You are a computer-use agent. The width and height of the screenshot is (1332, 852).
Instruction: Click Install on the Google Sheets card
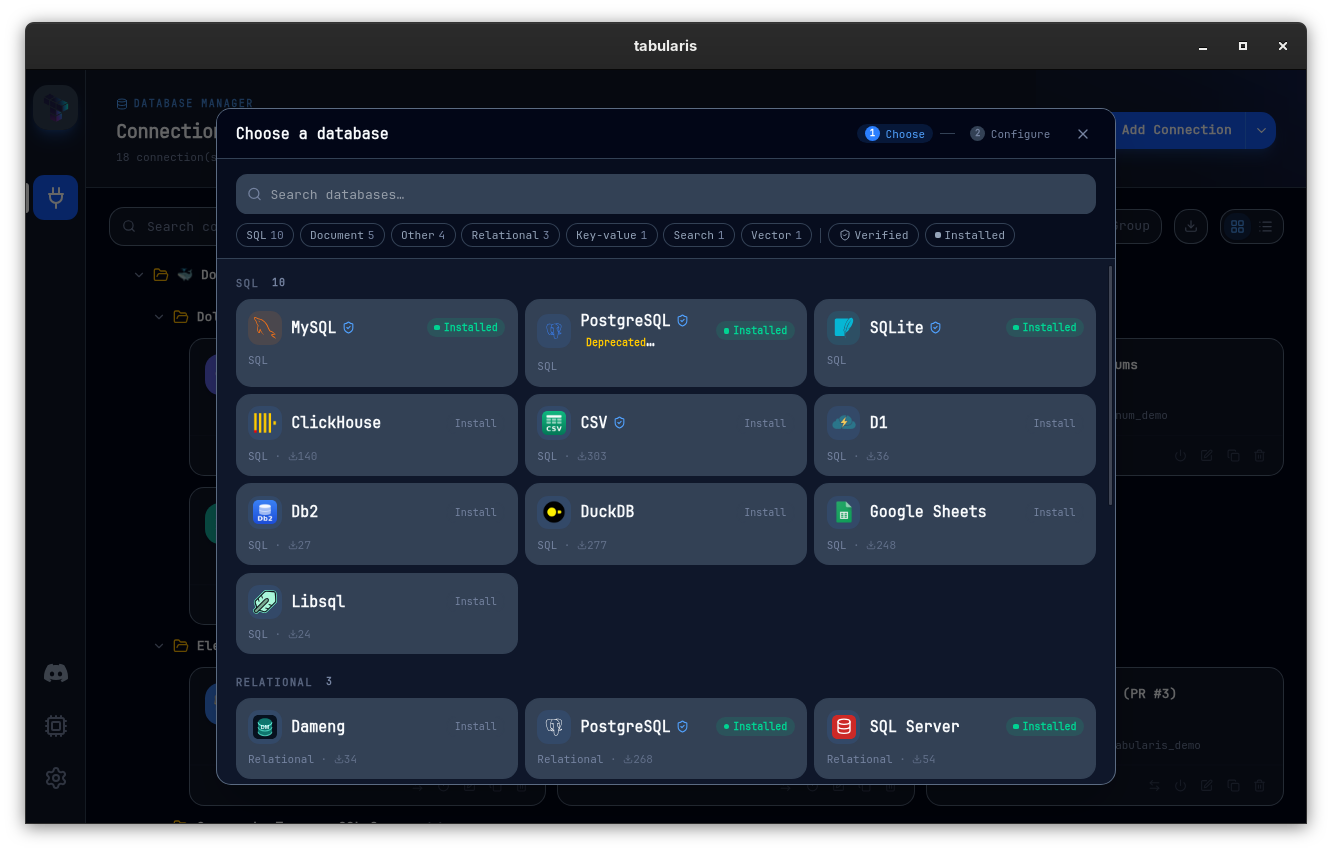[x=1054, y=513]
